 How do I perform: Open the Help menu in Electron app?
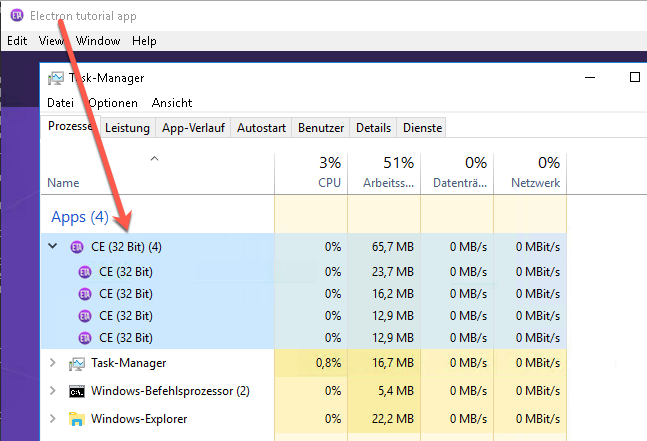pyautogui.click(x=144, y=41)
